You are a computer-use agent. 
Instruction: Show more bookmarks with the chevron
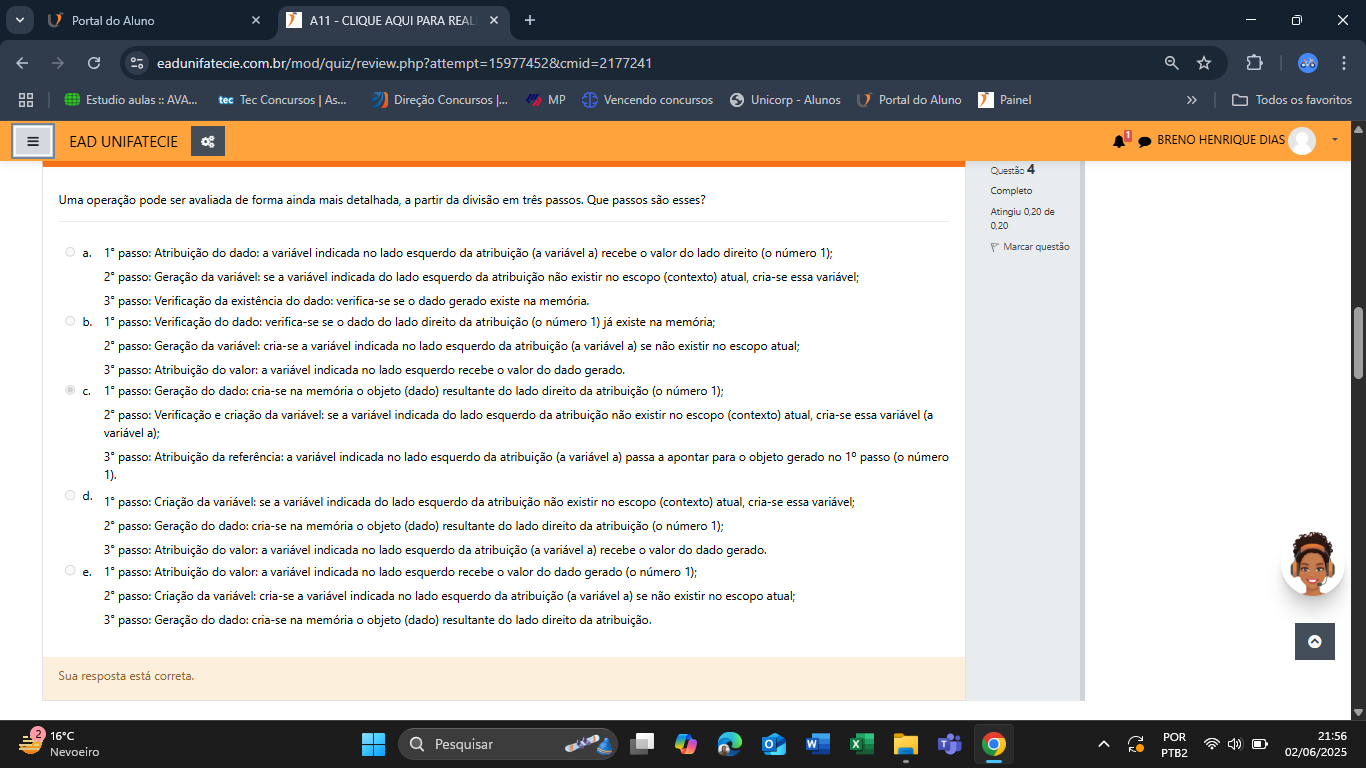click(1191, 100)
